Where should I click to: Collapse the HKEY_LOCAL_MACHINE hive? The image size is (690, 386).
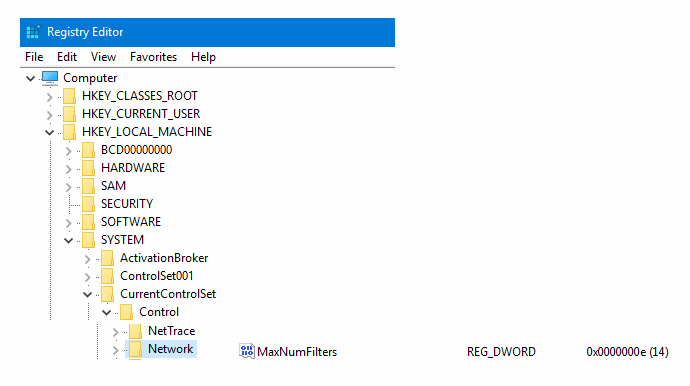pos(49,132)
